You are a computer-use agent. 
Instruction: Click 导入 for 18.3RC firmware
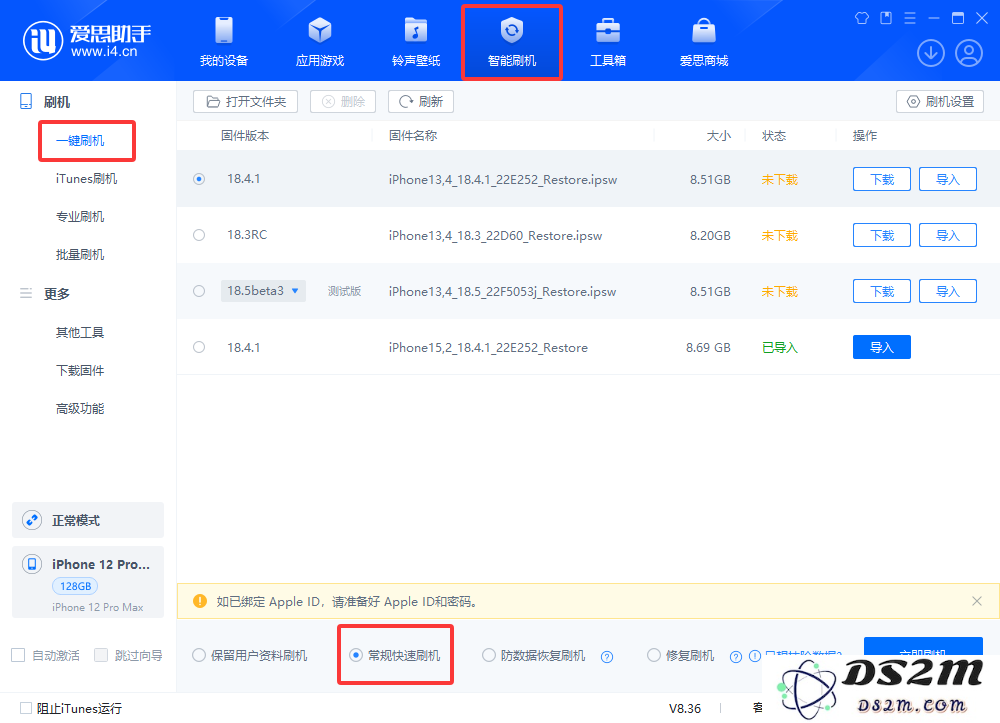point(948,235)
